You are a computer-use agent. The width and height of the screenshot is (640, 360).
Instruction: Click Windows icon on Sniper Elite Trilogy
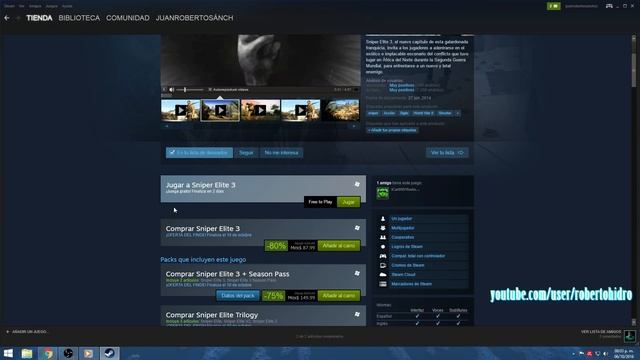(x=357, y=314)
